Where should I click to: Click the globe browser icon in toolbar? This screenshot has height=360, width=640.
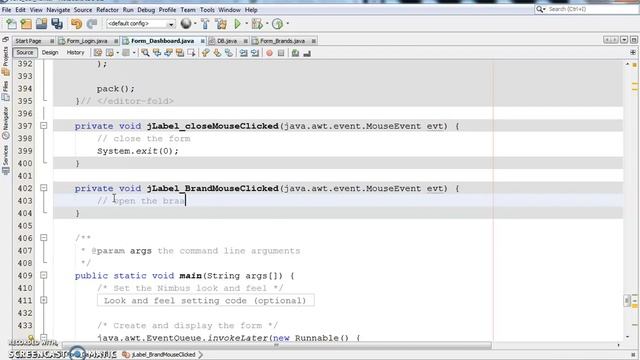(186, 24)
